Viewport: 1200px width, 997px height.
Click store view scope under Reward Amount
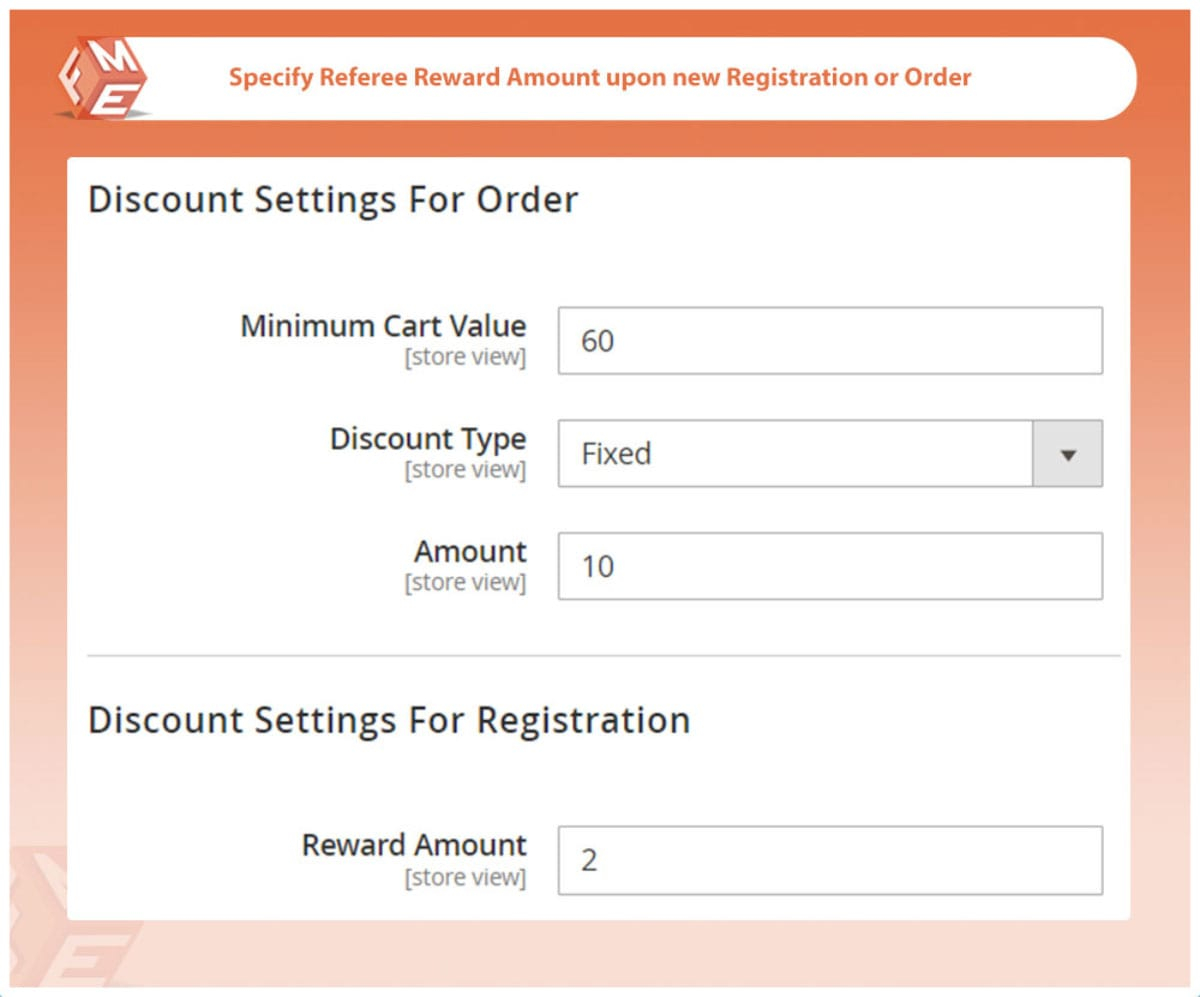(465, 877)
